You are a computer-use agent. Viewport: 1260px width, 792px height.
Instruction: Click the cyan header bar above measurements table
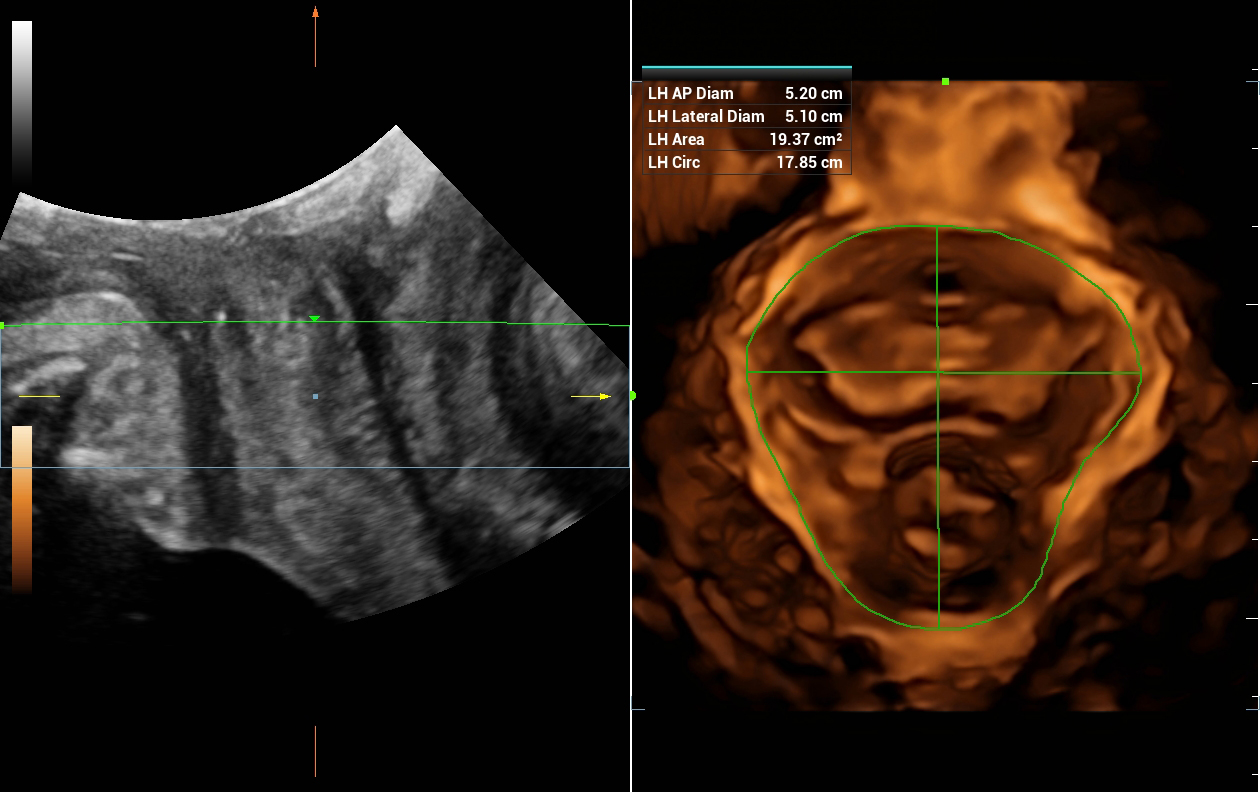pyautogui.click(x=746, y=68)
